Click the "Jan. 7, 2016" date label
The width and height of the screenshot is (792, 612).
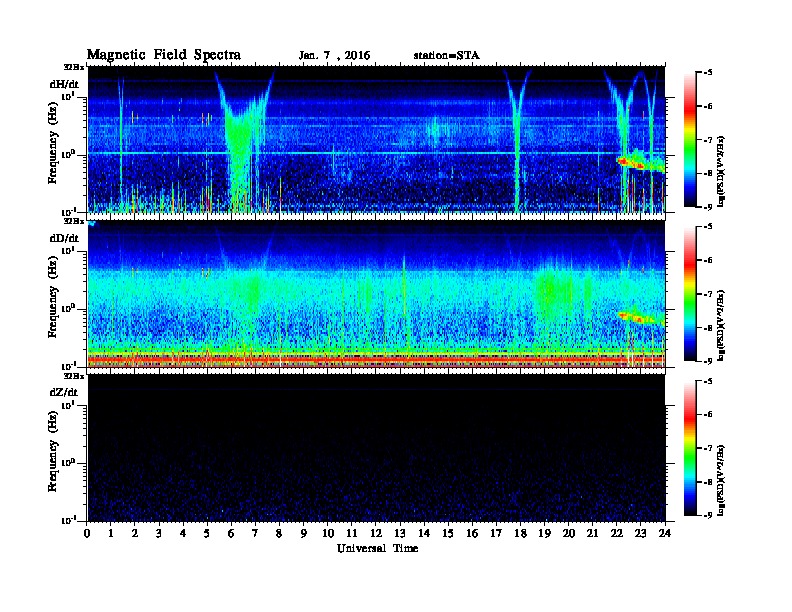coord(334,56)
